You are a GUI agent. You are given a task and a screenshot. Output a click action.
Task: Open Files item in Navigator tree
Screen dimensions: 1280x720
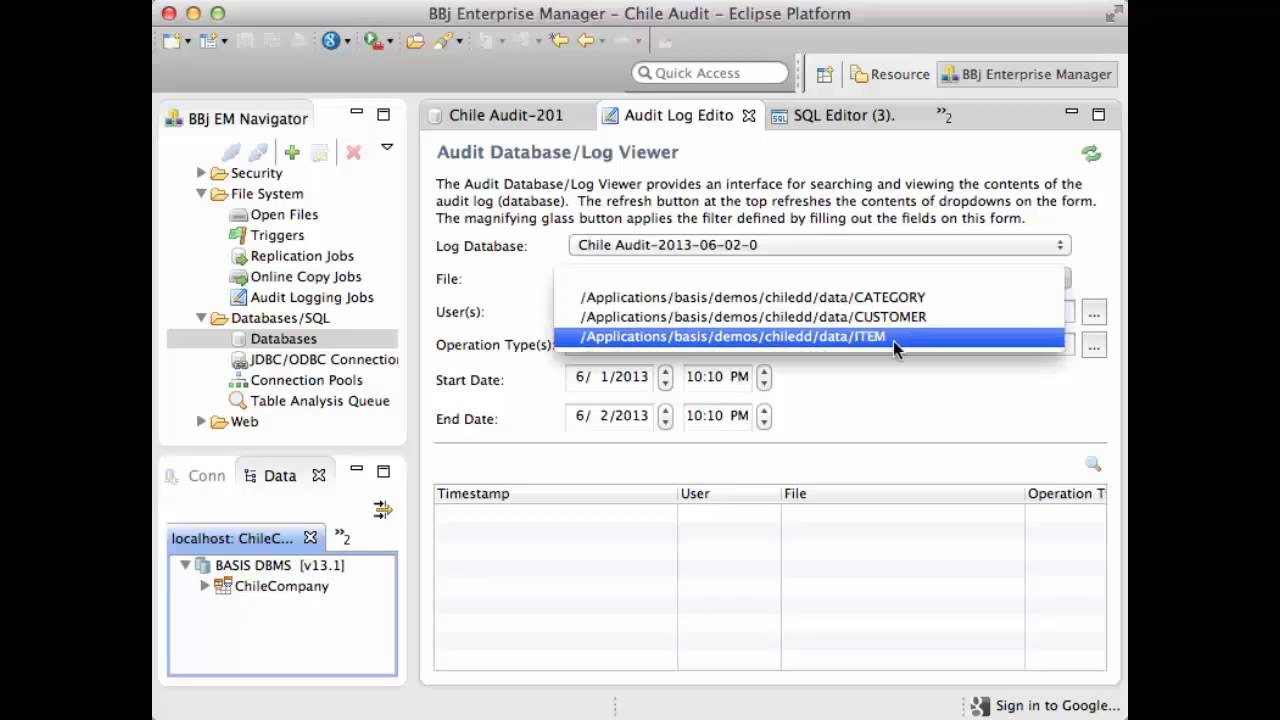click(284, 215)
